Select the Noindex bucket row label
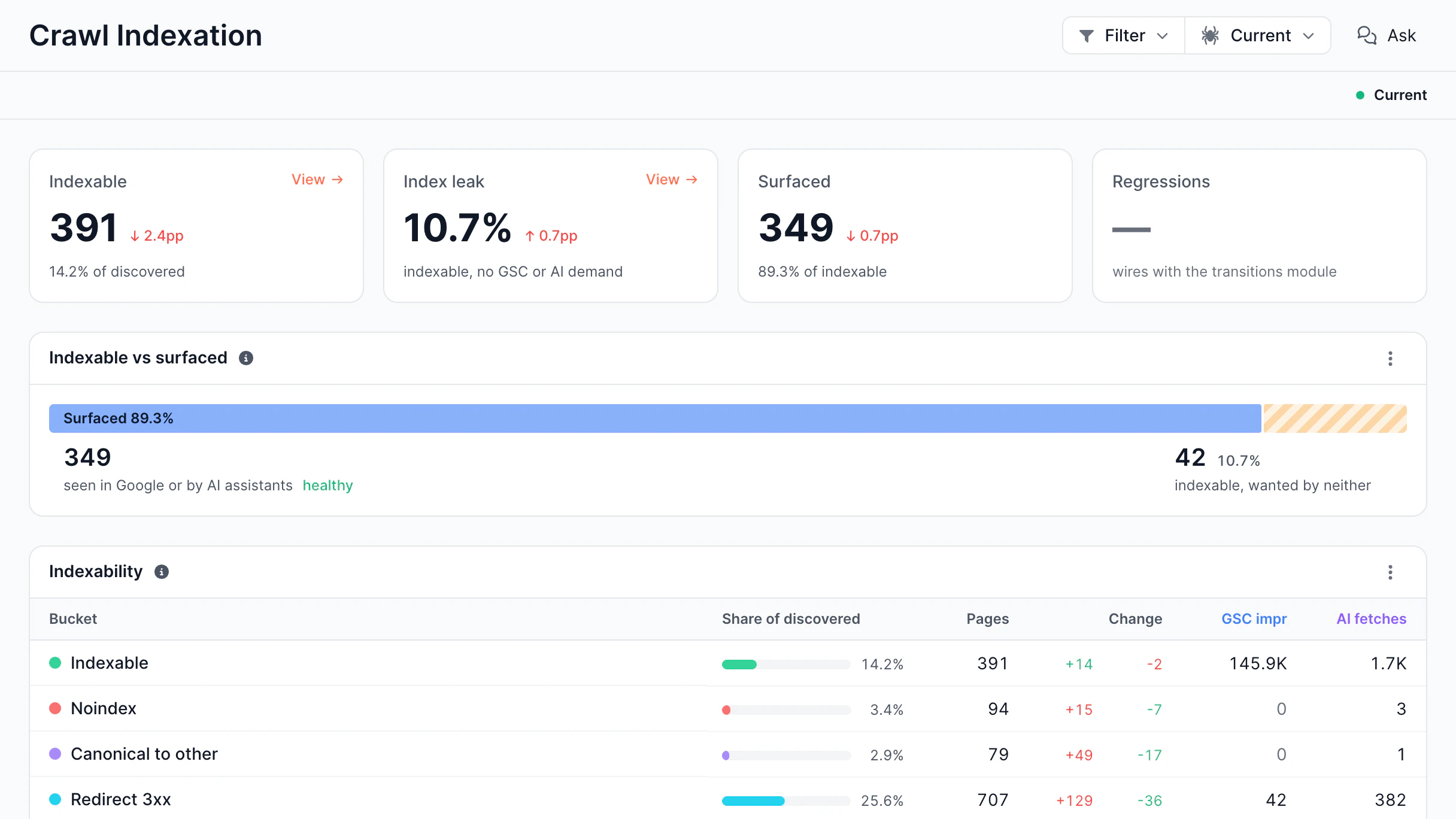 104,708
